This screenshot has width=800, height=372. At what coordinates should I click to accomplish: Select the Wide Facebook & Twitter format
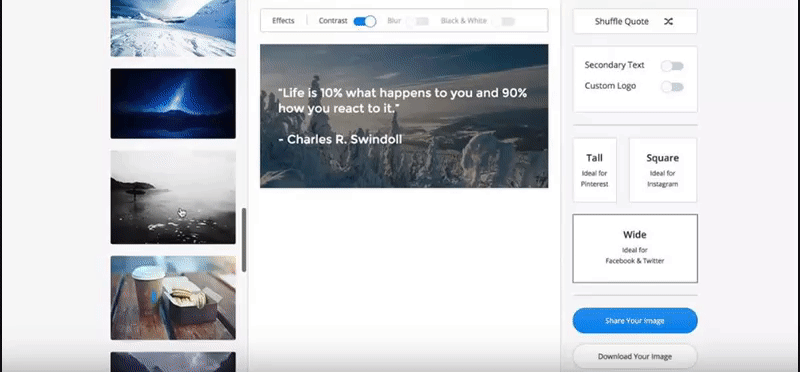click(635, 249)
